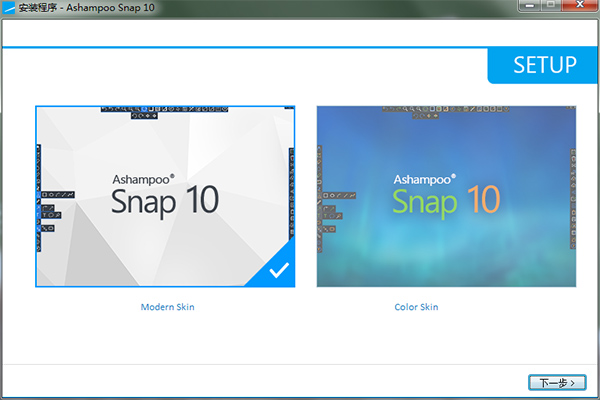Click the installer icon in title bar

coord(10,8)
